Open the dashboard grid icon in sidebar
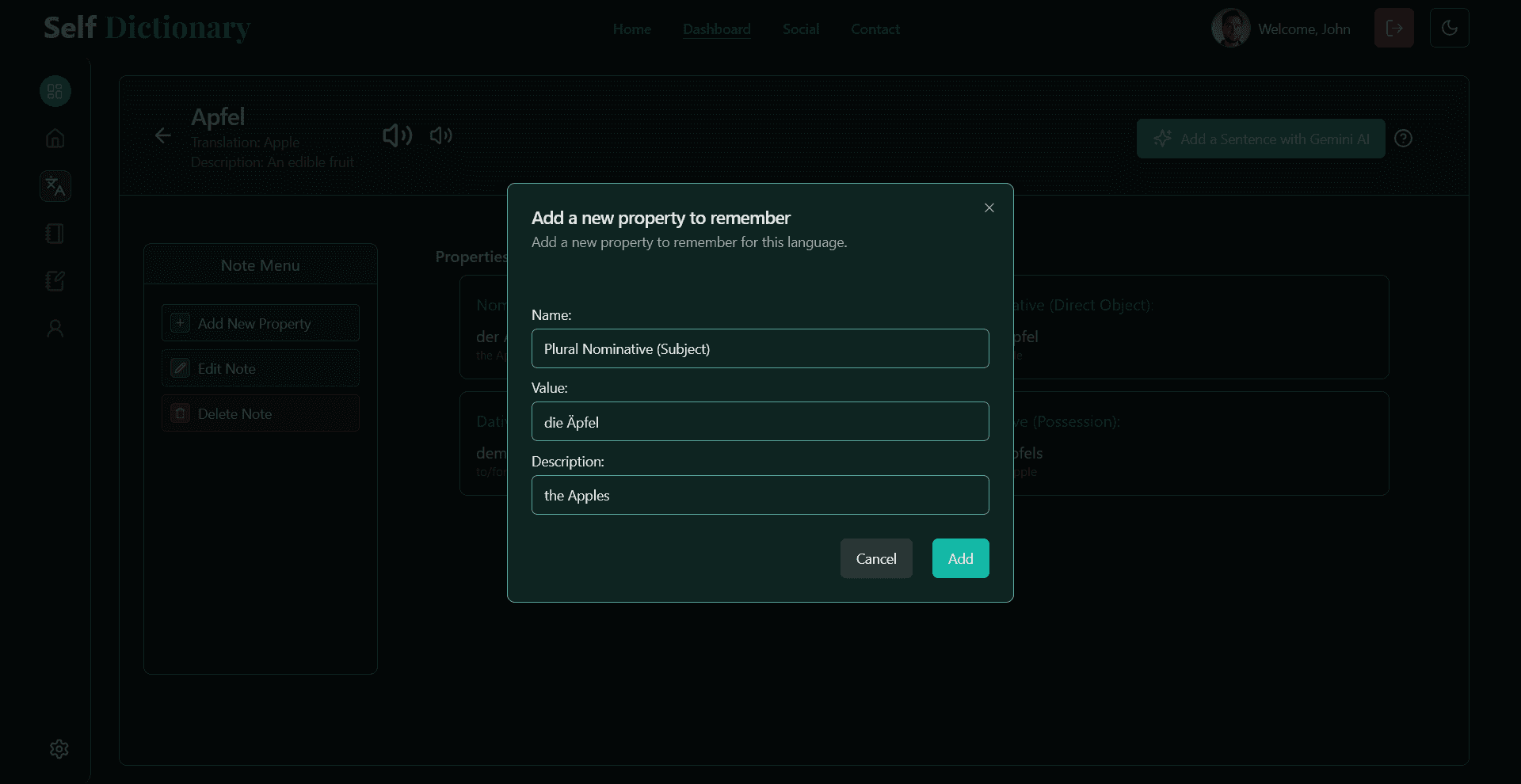The height and width of the screenshot is (784, 1521). click(55, 91)
